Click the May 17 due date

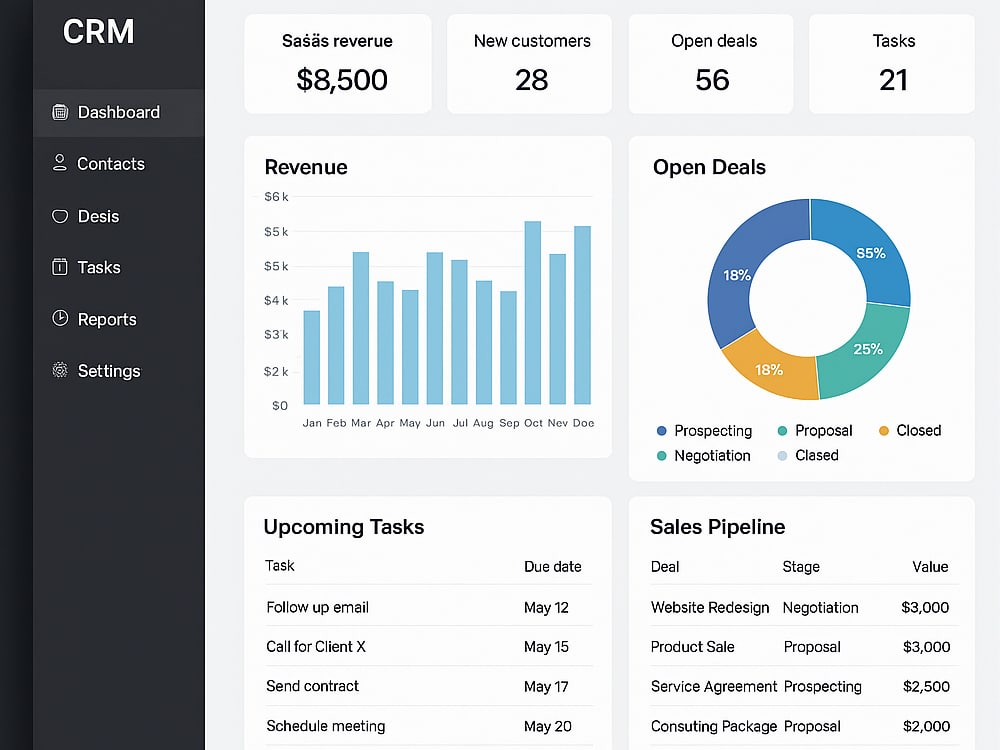[x=546, y=687]
